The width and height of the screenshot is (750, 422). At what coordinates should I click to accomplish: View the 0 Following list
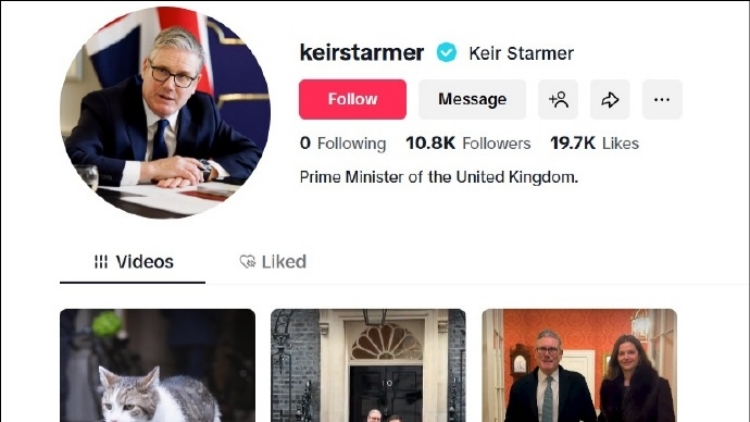[x=342, y=143]
